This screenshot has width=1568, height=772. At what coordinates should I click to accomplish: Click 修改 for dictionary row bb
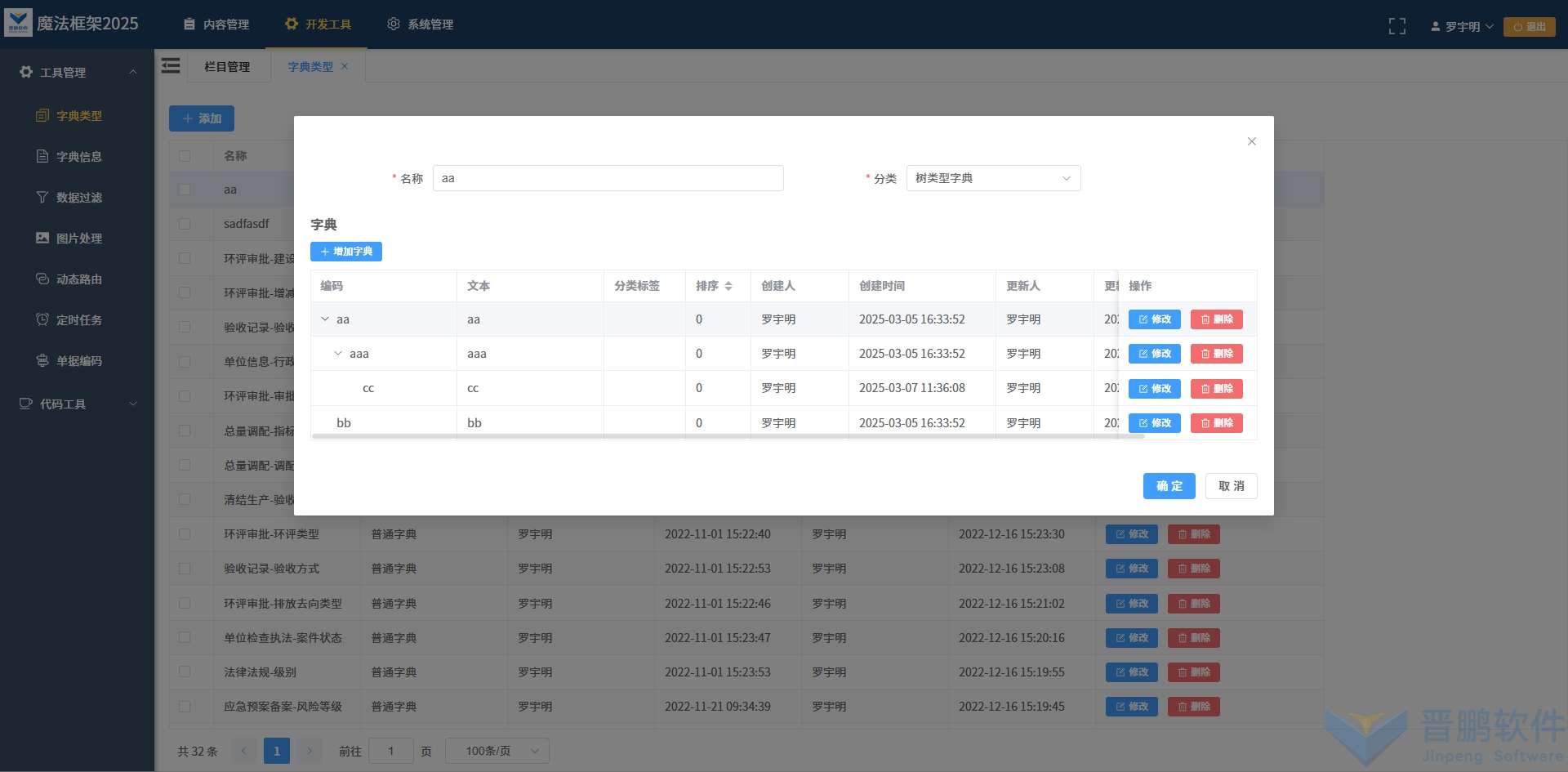pos(1154,423)
